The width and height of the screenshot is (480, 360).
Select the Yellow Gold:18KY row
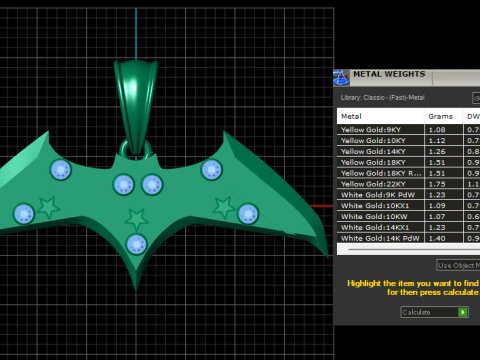pyautogui.click(x=408, y=162)
